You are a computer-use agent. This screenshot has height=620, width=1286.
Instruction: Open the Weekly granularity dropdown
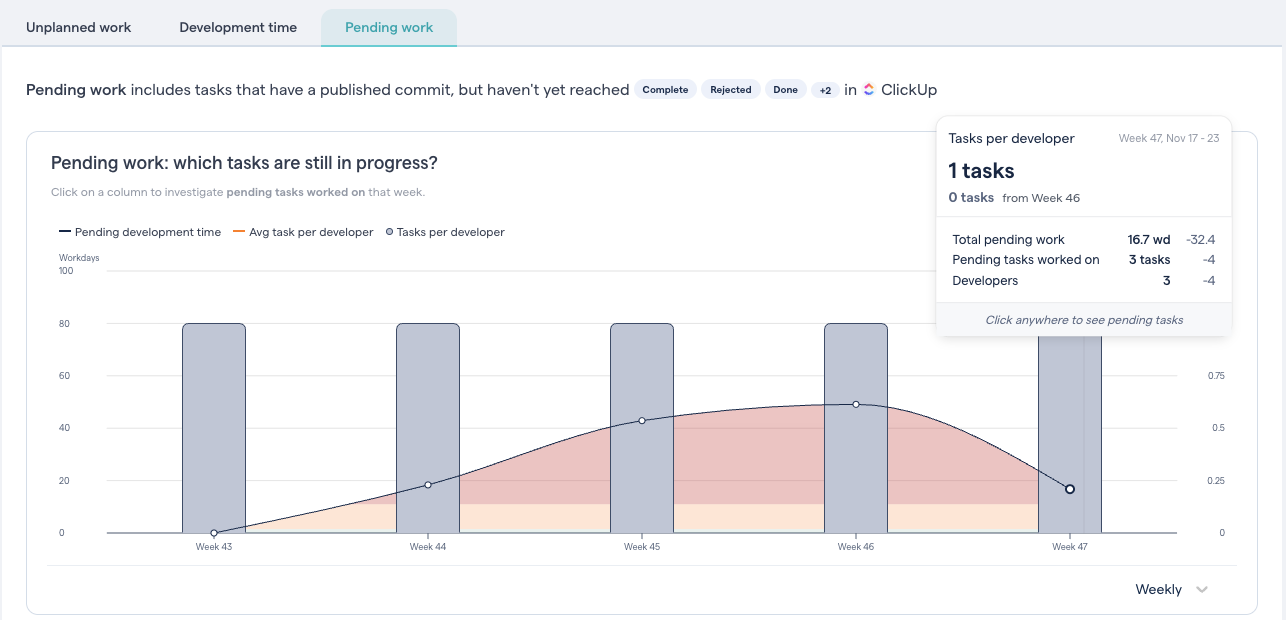click(1159, 589)
